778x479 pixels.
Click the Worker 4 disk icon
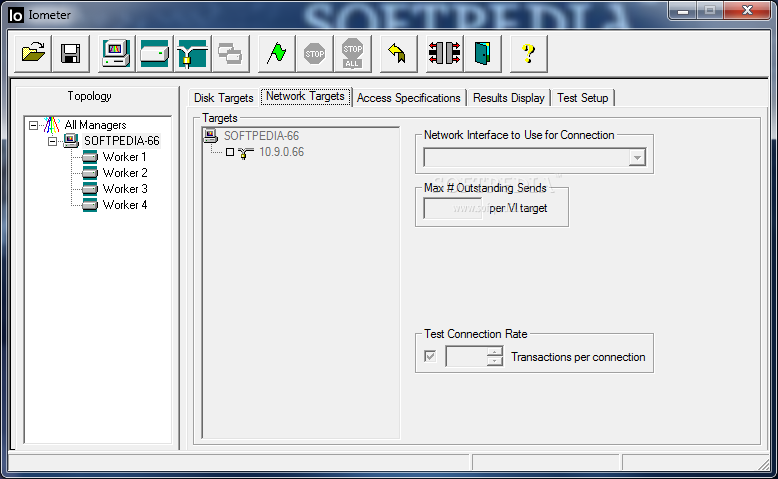click(x=90, y=205)
